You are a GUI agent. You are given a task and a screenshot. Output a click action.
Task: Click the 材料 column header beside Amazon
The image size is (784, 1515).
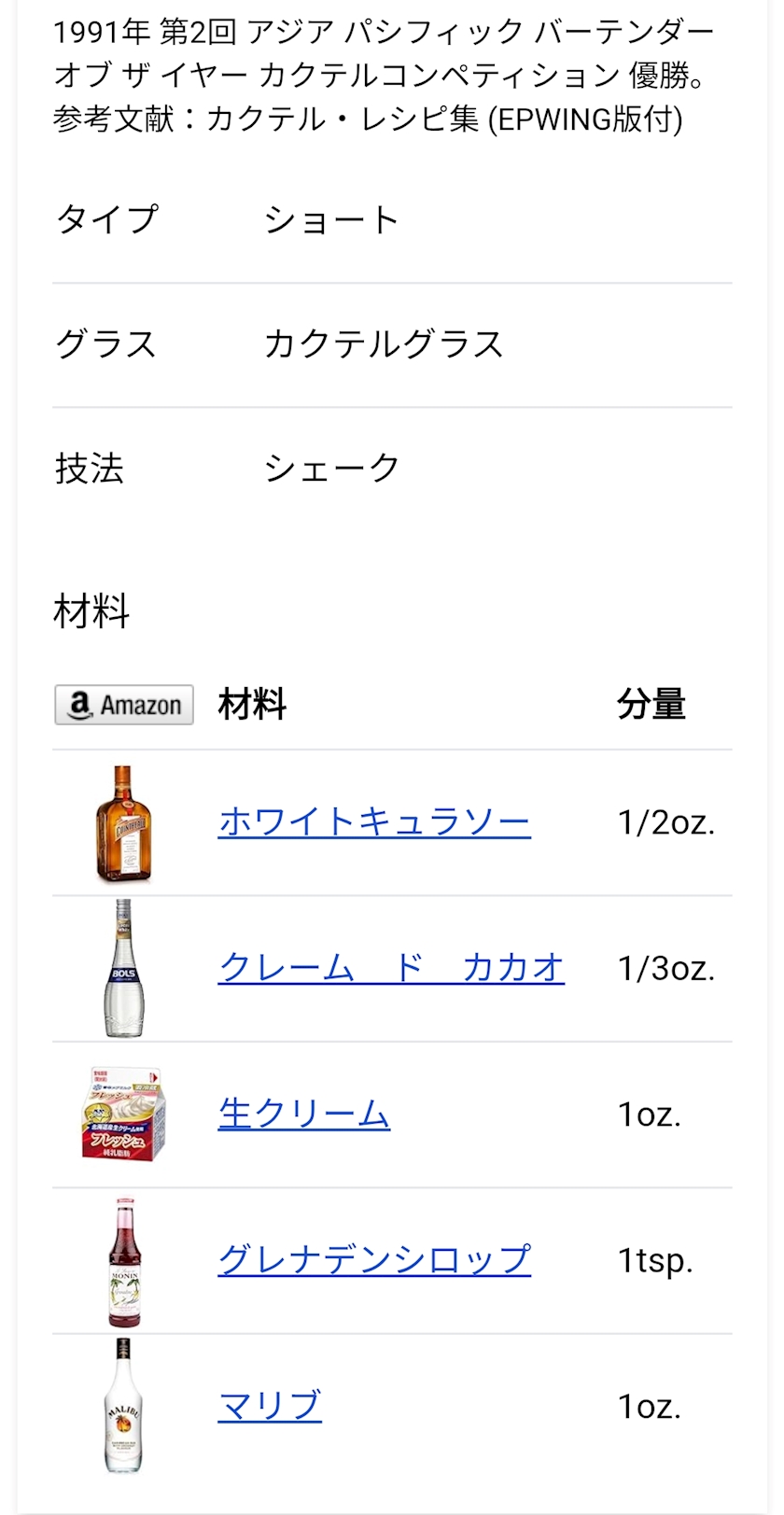tap(252, 705)
